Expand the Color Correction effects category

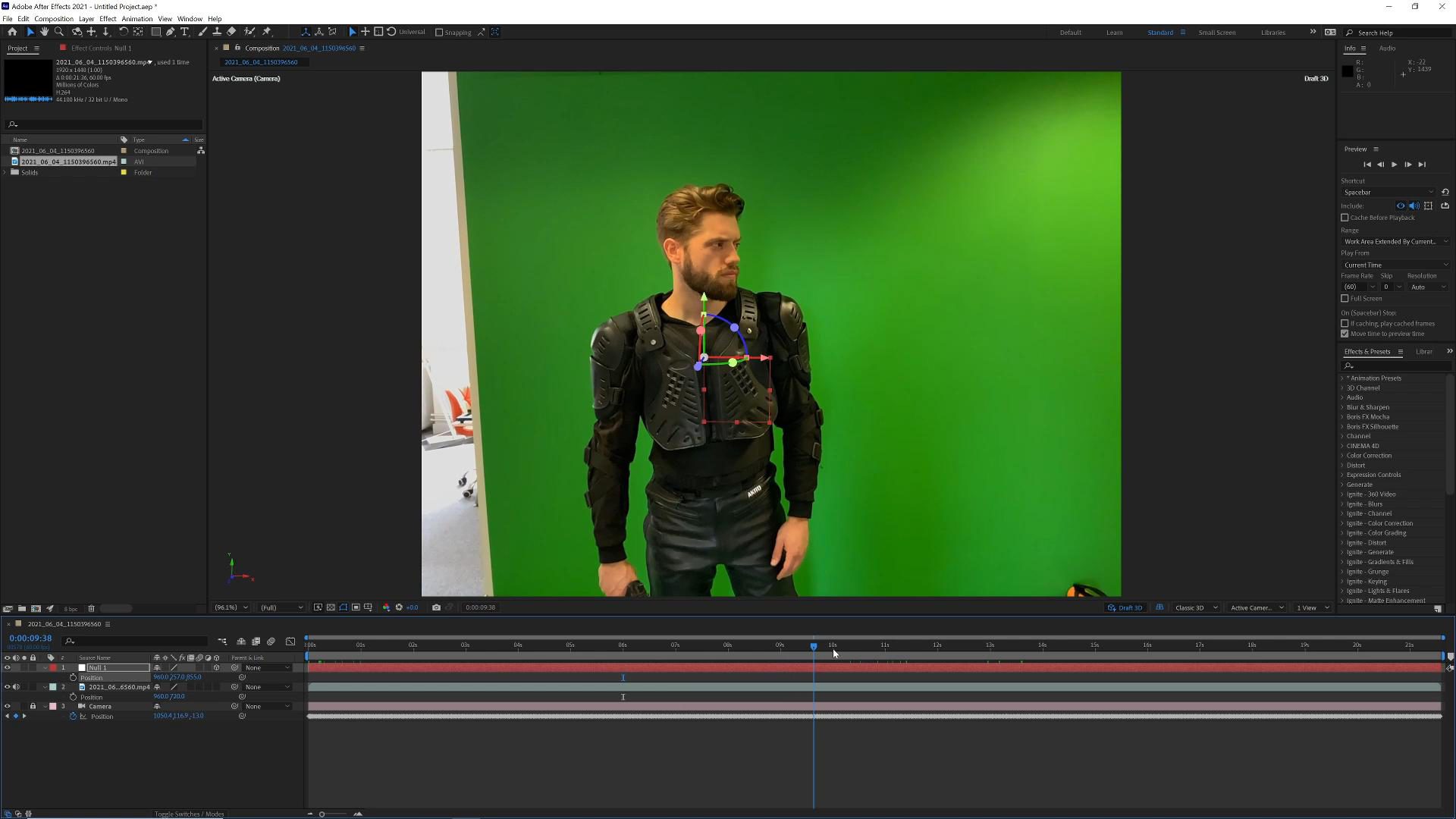(x=1342, y=456)
